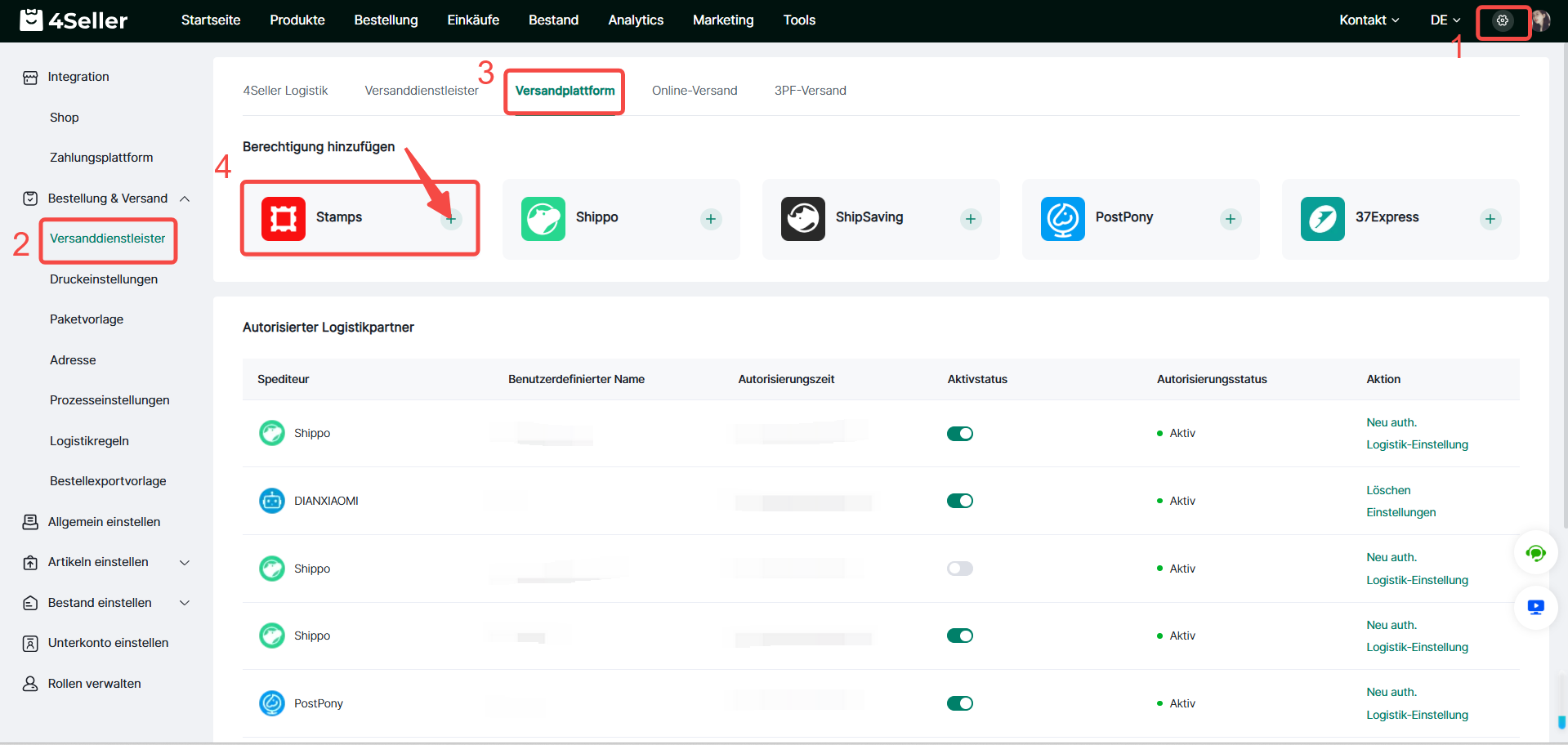Disable the DIANXIAOMI active status toggle
The image size is (1568, 745).
point(960,501)
